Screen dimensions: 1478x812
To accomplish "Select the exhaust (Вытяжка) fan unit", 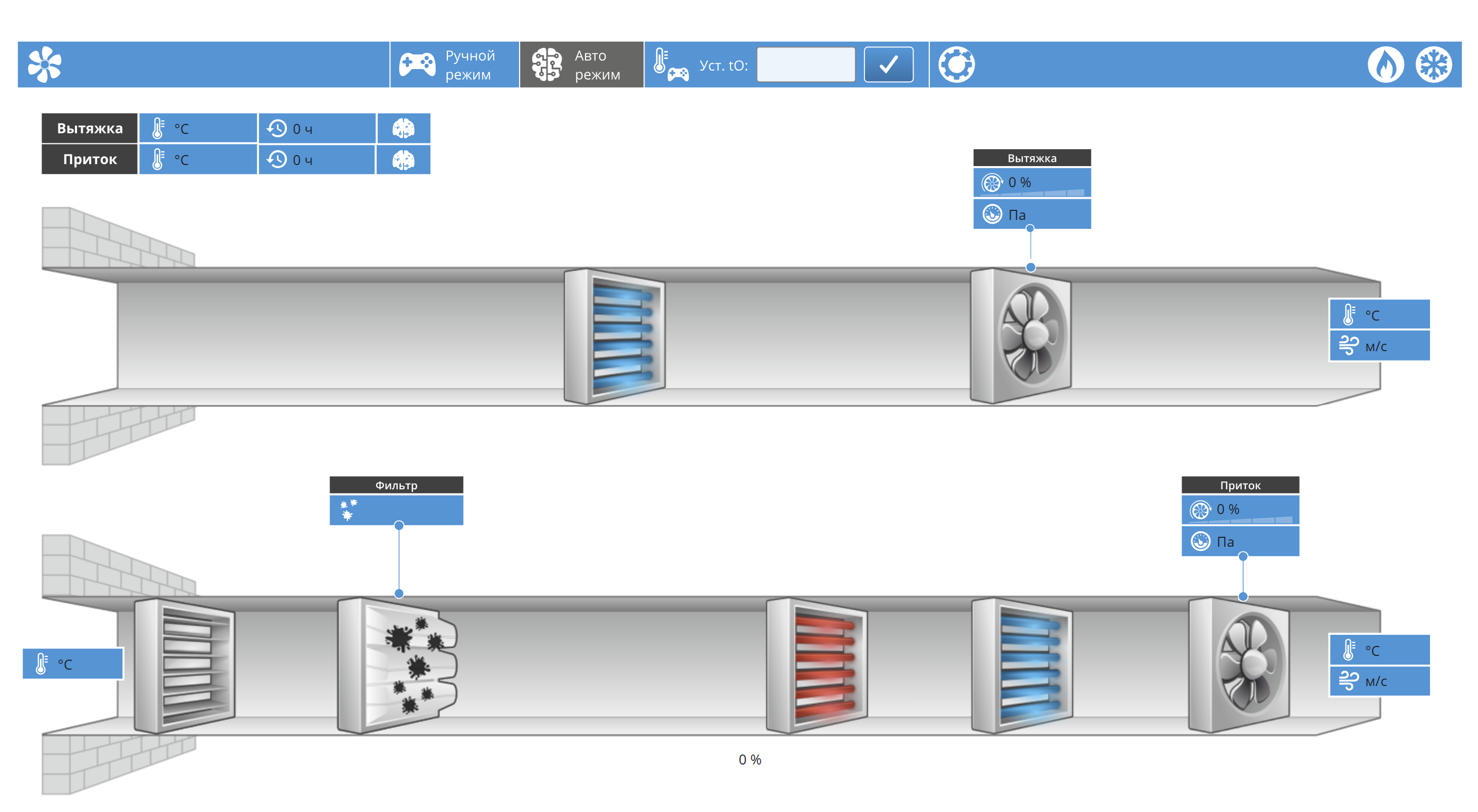I will tap(1020, 336).
